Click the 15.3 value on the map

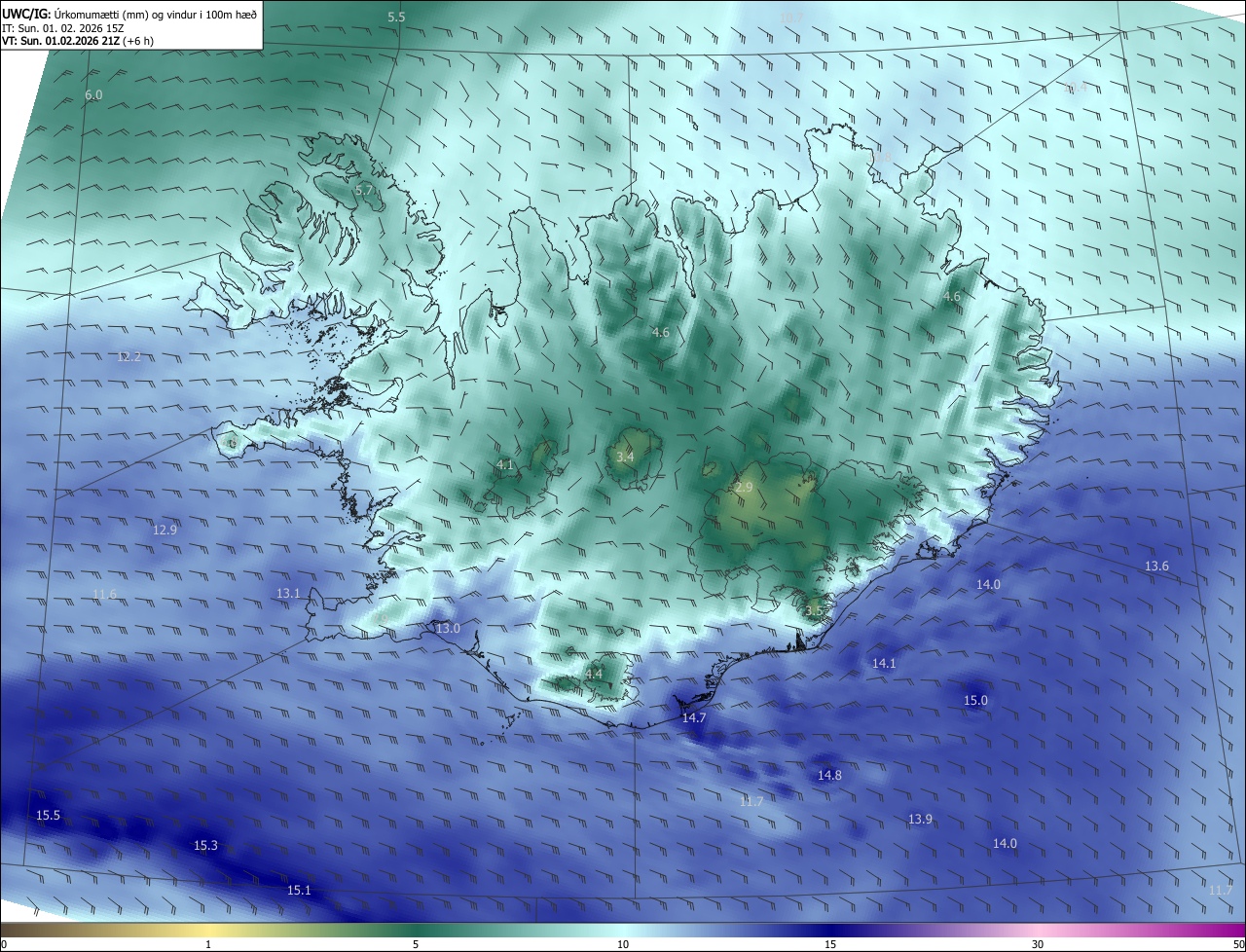(x=205, y=846)
